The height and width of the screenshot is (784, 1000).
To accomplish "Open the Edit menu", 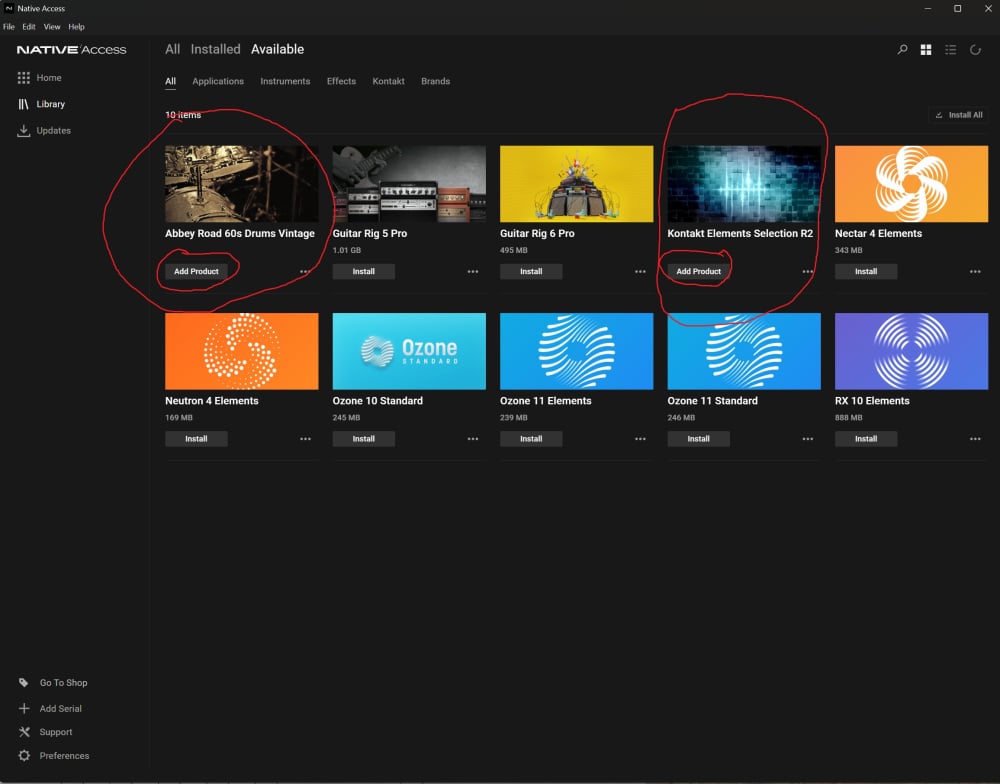I will pos(29,27).
